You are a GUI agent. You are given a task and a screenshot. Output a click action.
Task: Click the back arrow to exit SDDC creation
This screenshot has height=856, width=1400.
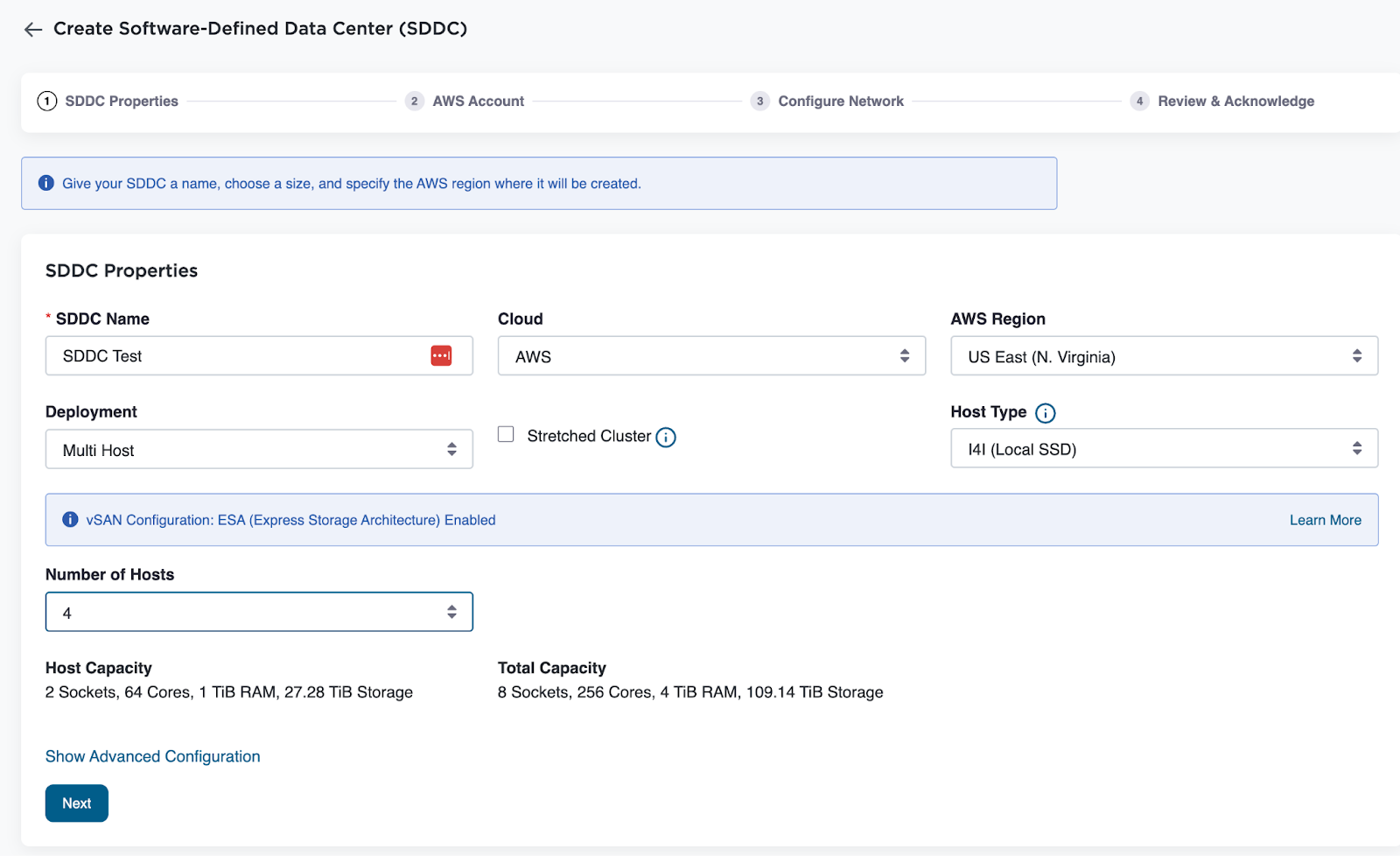(x=31, y=29)
